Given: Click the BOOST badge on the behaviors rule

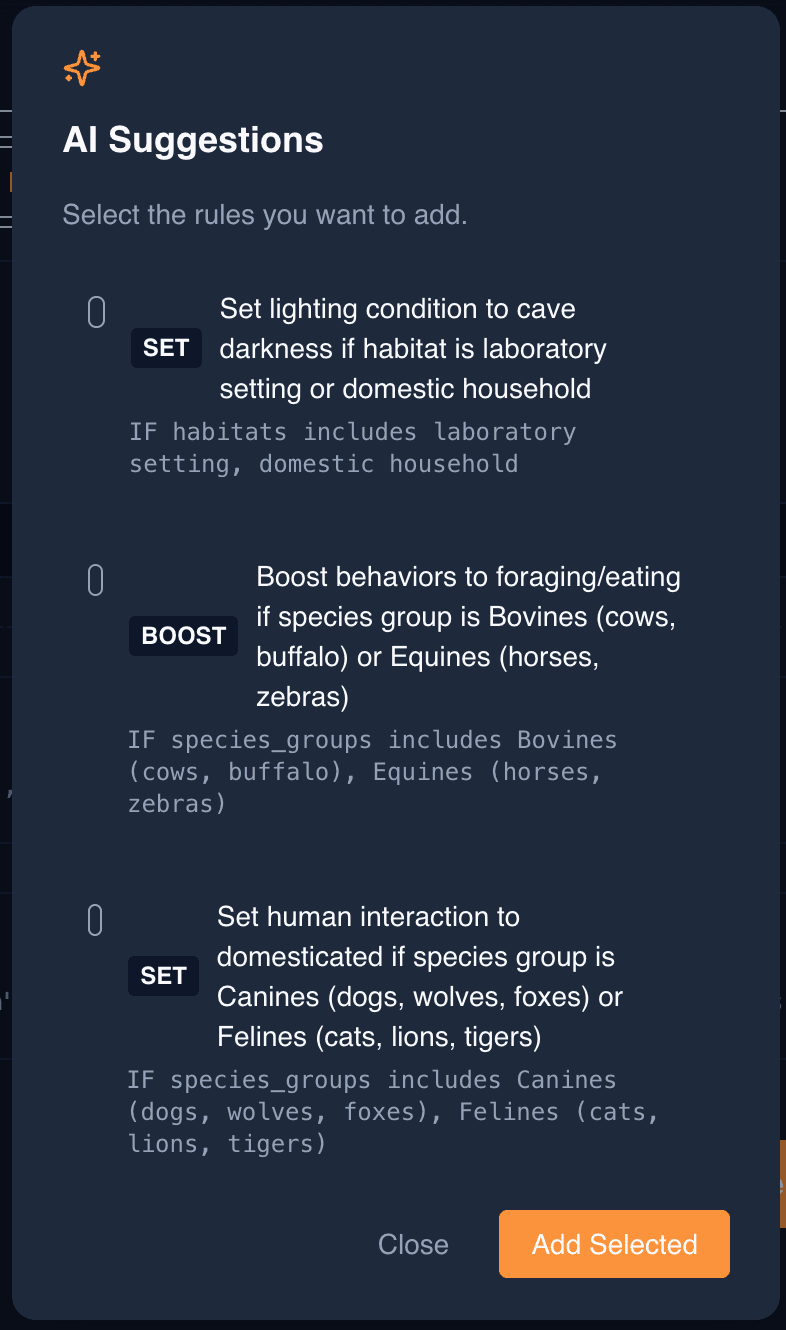Looking at the screenshot, I should 183,636.
